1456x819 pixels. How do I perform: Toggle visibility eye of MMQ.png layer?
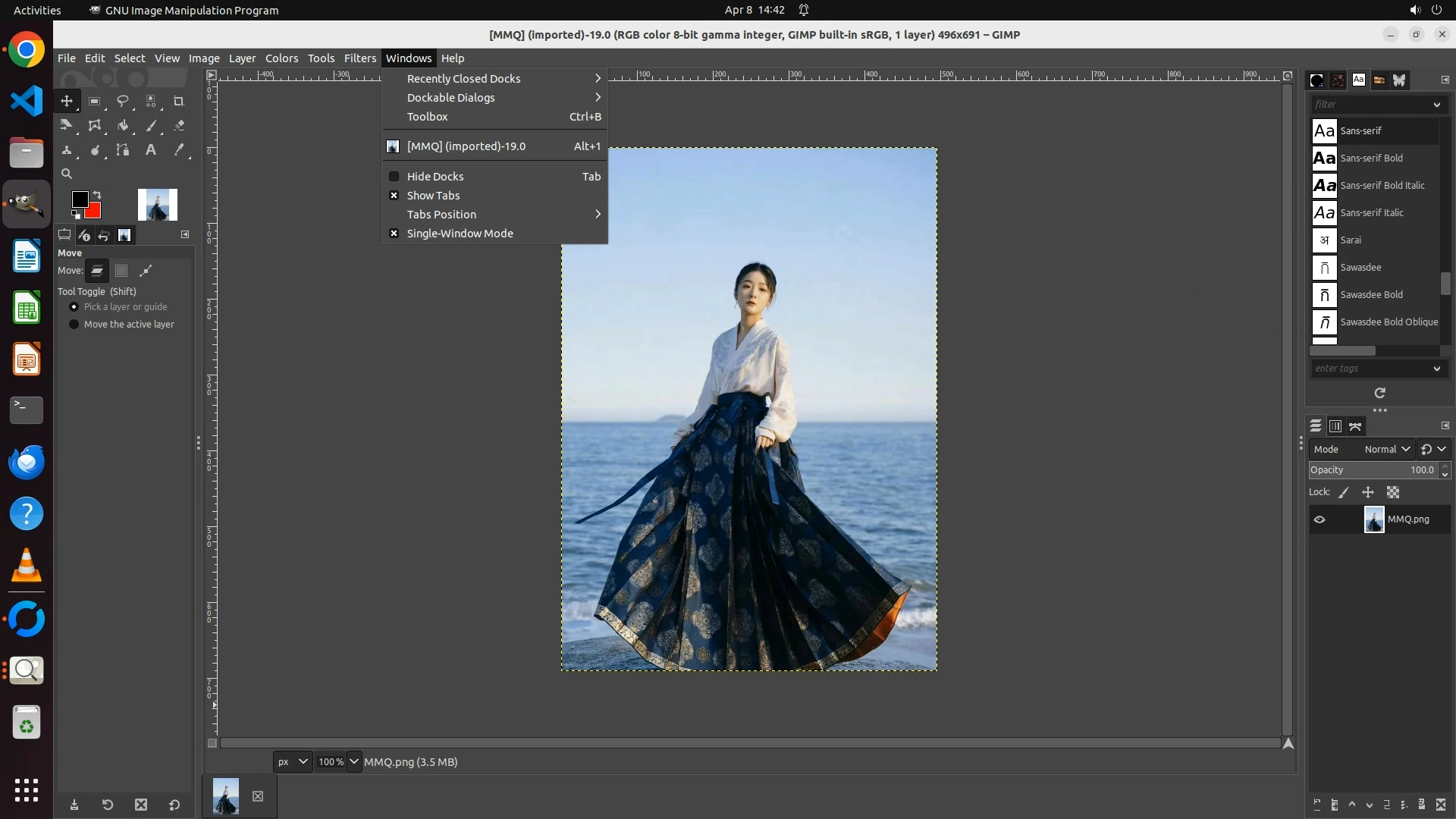point(1319,519)
